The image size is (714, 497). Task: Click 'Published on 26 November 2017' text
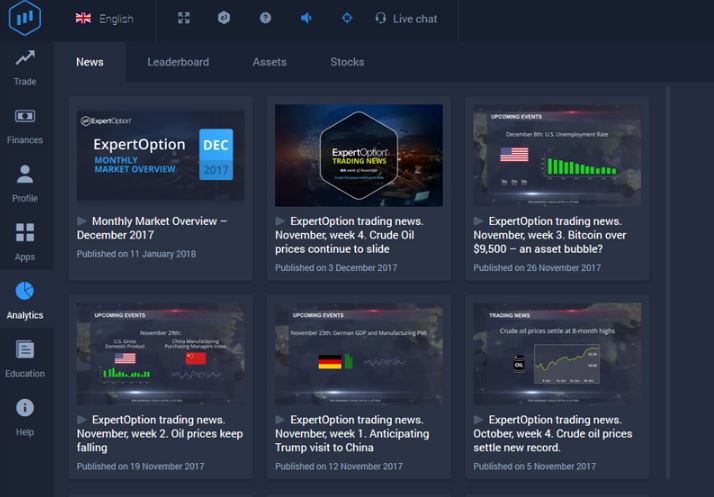(537, 268)
